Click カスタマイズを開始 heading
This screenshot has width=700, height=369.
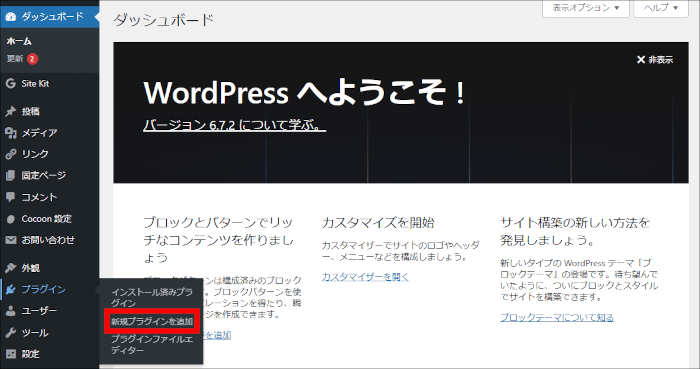coord(378,223)
